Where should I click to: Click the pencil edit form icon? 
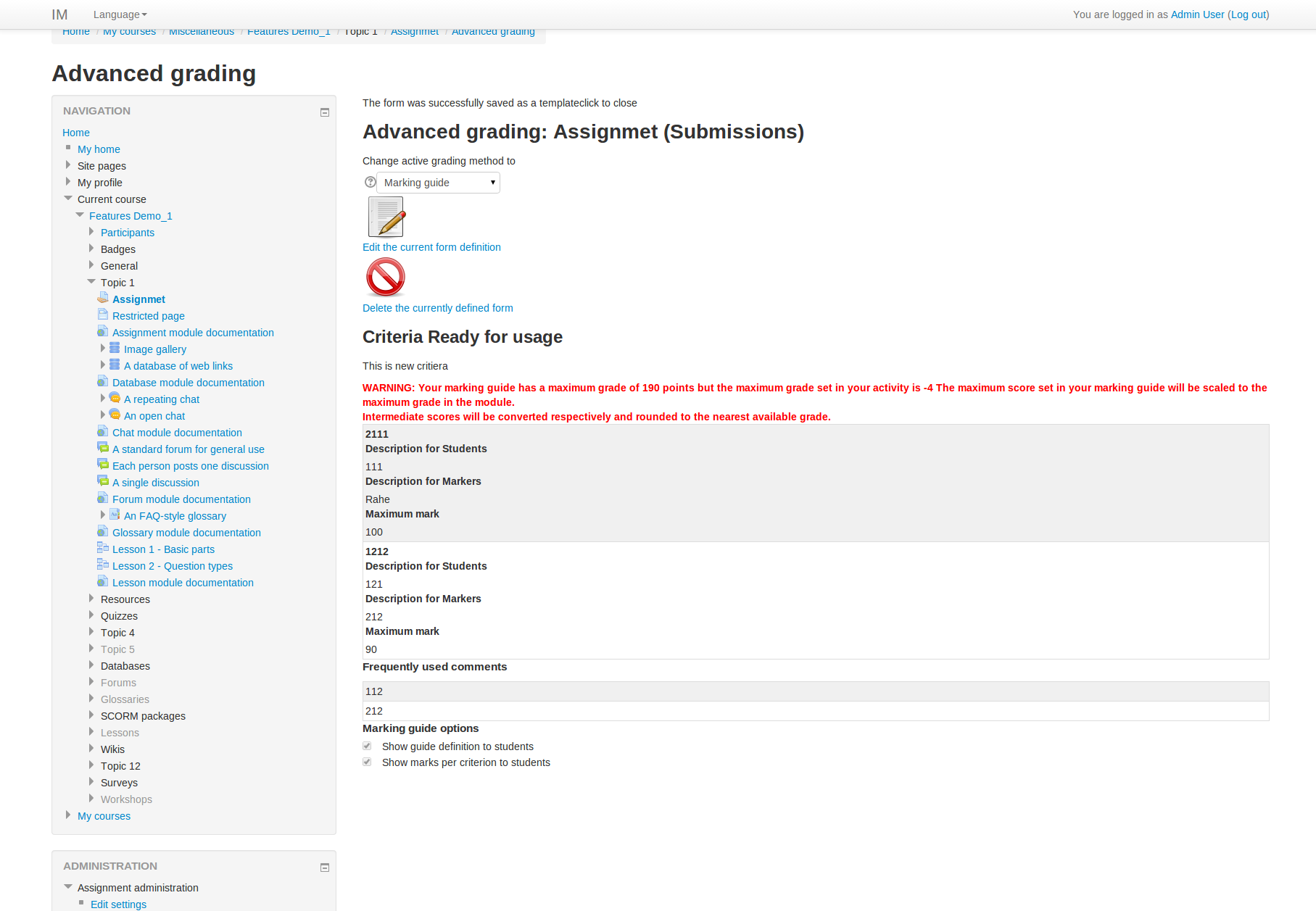(x=386, y=217)
